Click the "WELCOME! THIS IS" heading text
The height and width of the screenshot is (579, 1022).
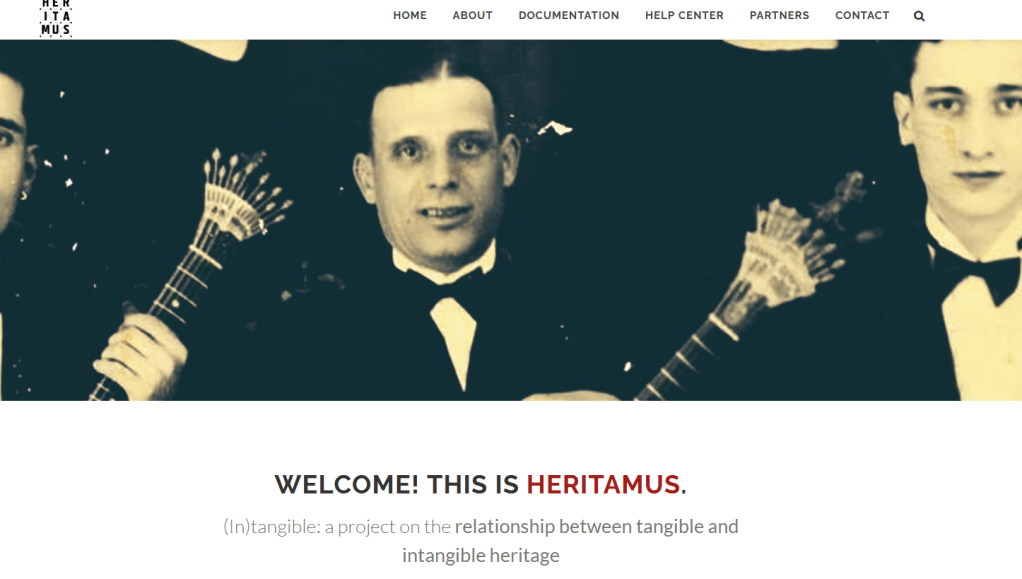[x=396, y=484]
